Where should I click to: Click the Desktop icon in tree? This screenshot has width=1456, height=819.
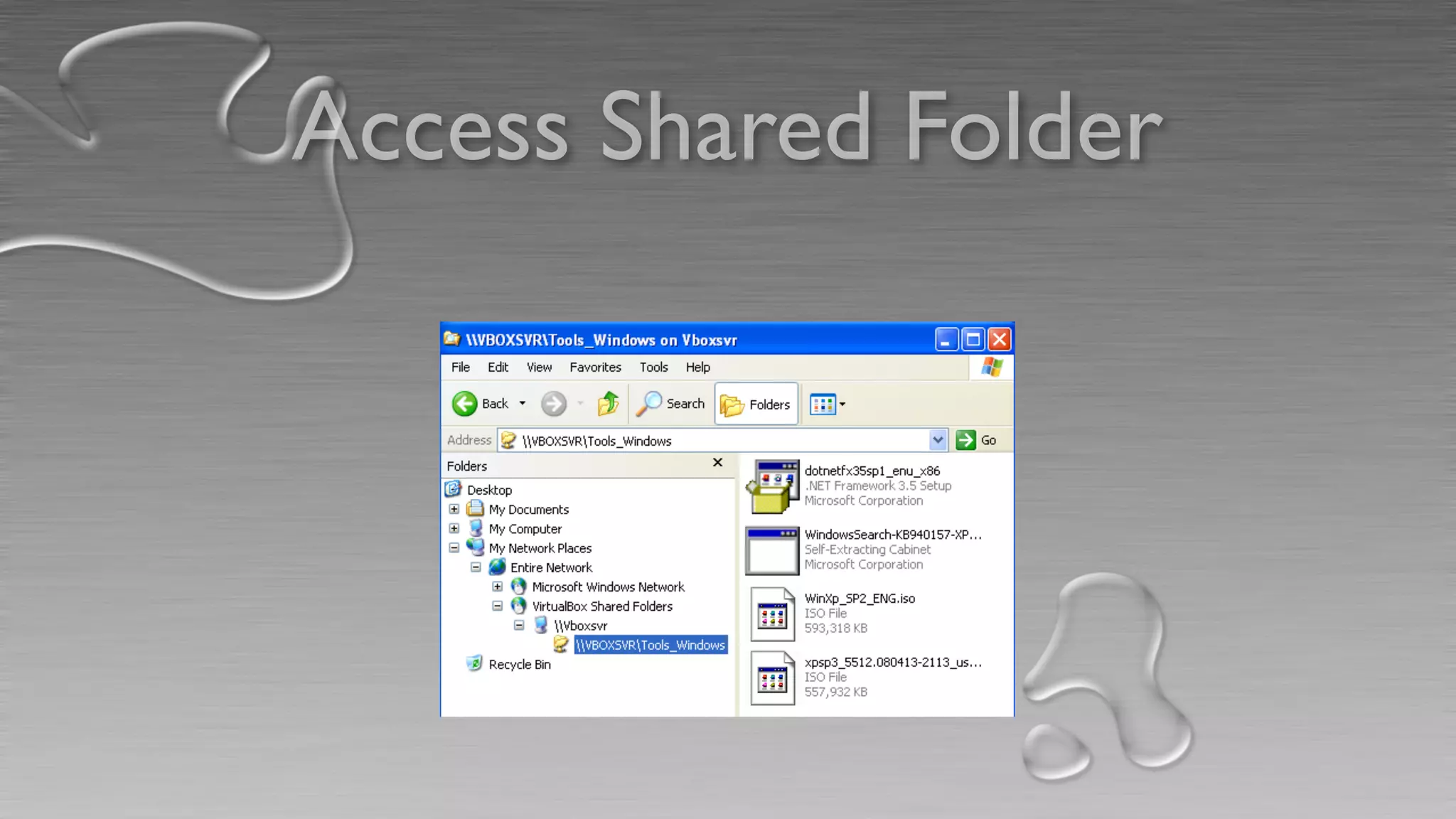click(x=454, y=489)
